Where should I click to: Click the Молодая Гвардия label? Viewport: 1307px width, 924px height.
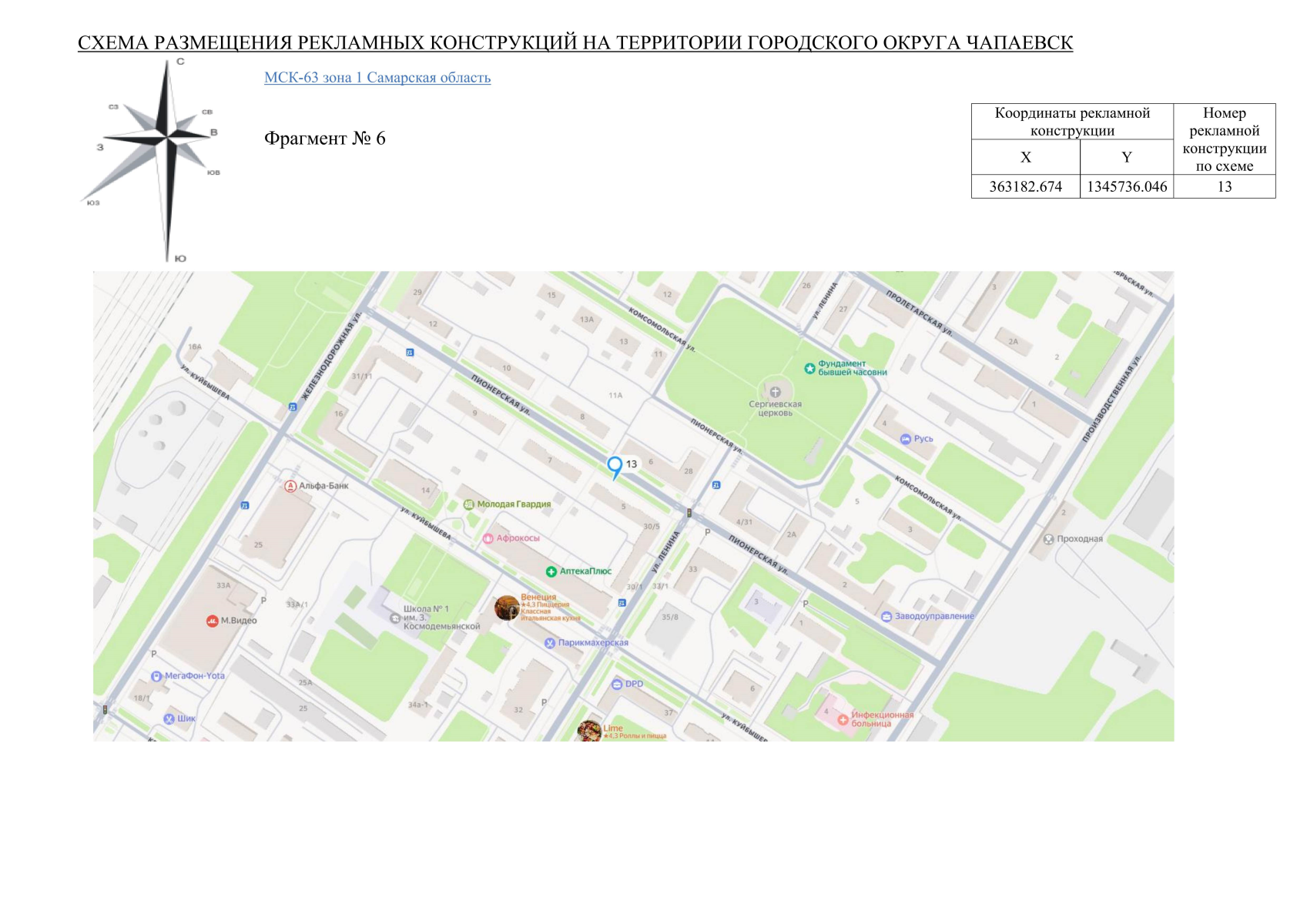tap(514, 504)
